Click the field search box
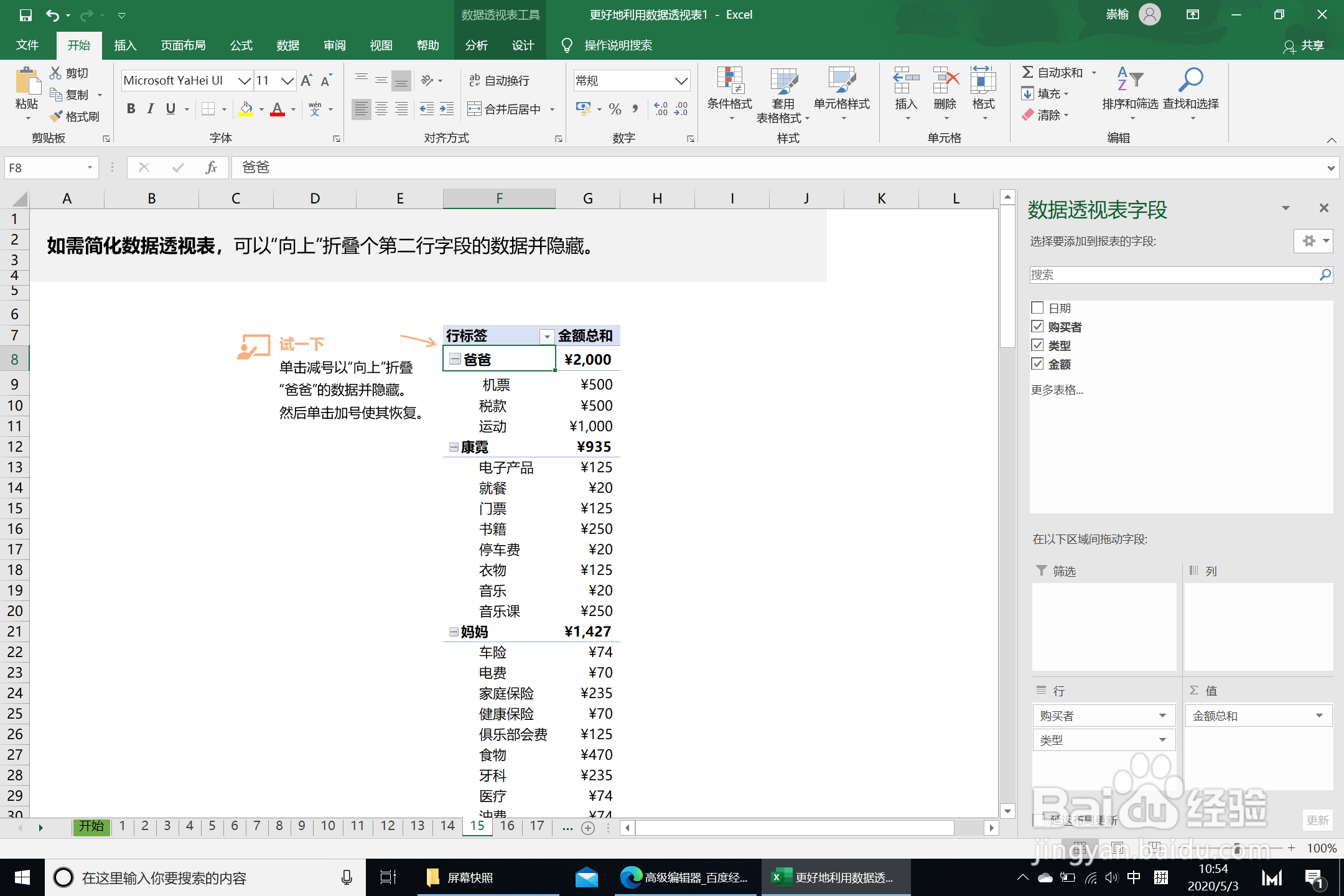This screenshot has width=1344, height=896. pyautogui.click(x=1181, y=275)
